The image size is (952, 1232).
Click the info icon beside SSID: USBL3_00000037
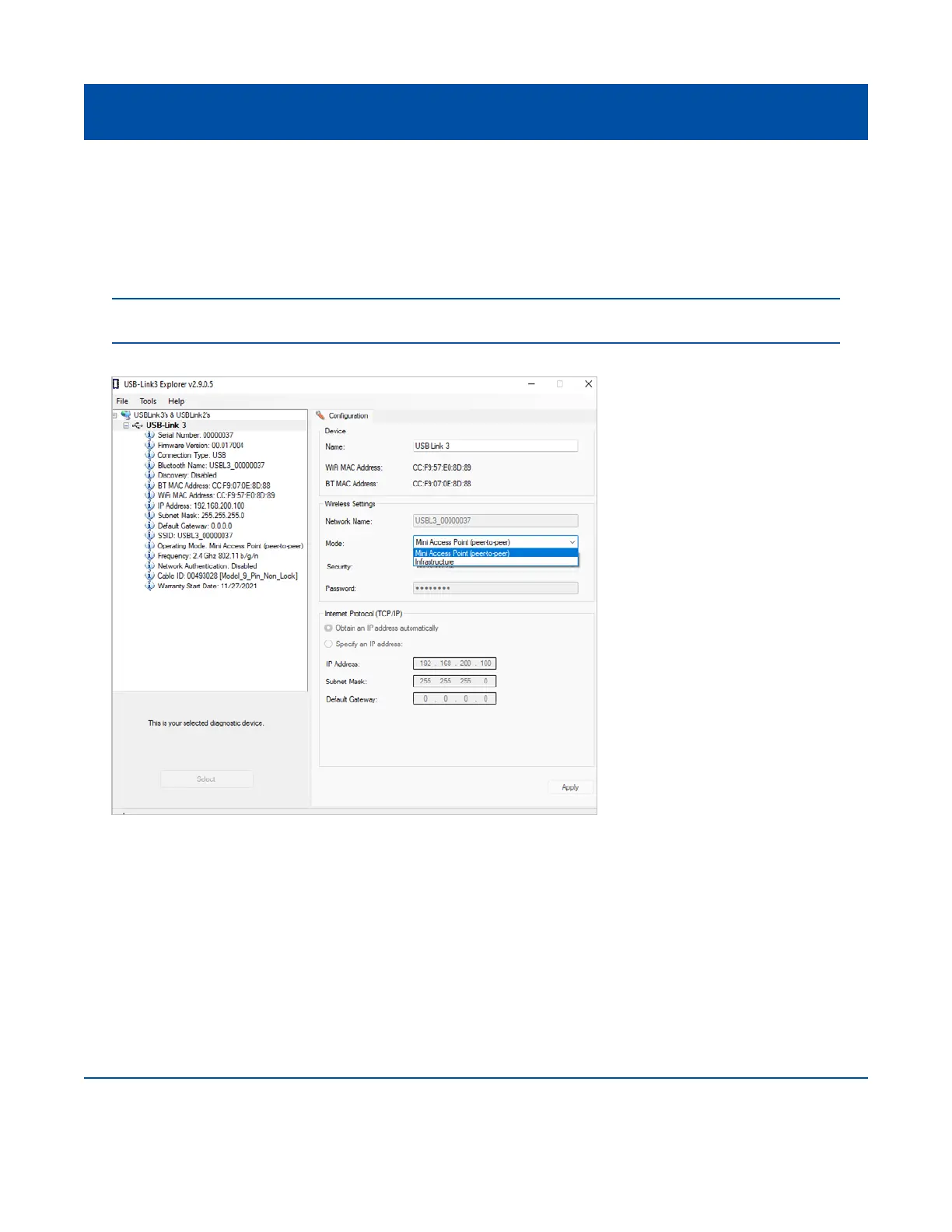[x=149, y=536]
